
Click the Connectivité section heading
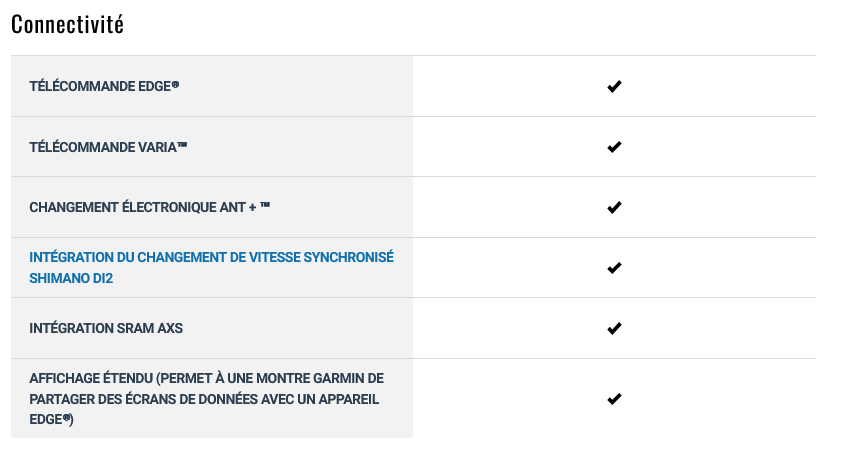point(67,24)
